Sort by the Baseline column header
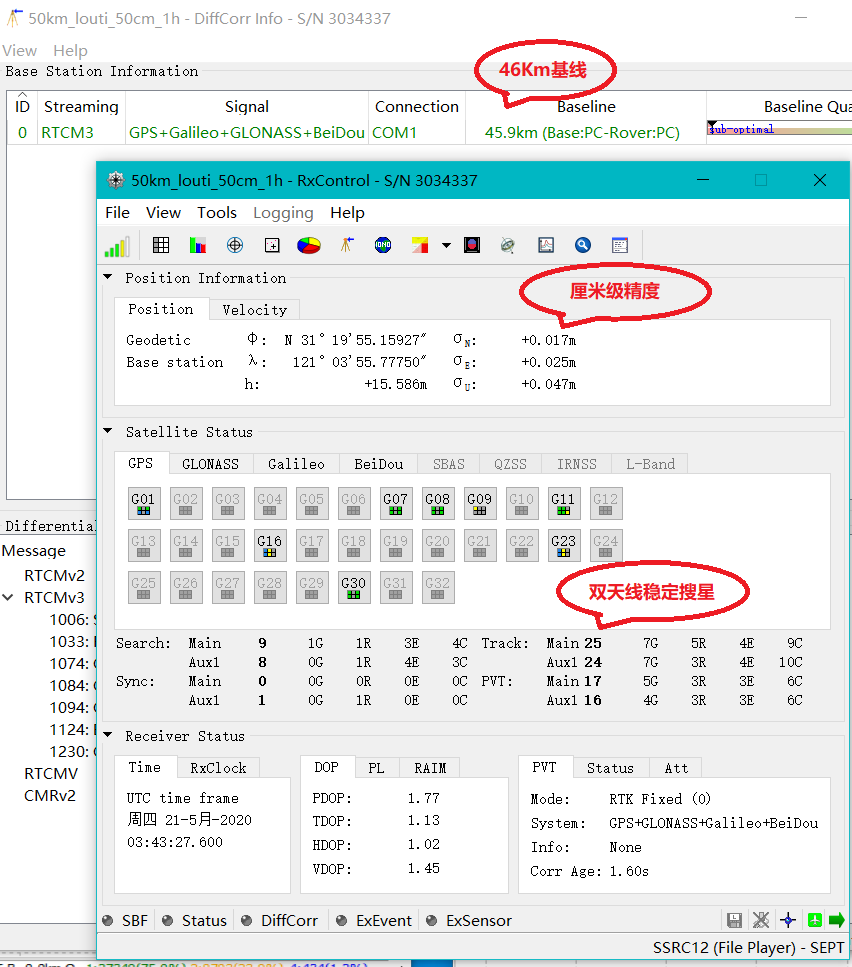The image size is (852, 967). coord(586,107)
